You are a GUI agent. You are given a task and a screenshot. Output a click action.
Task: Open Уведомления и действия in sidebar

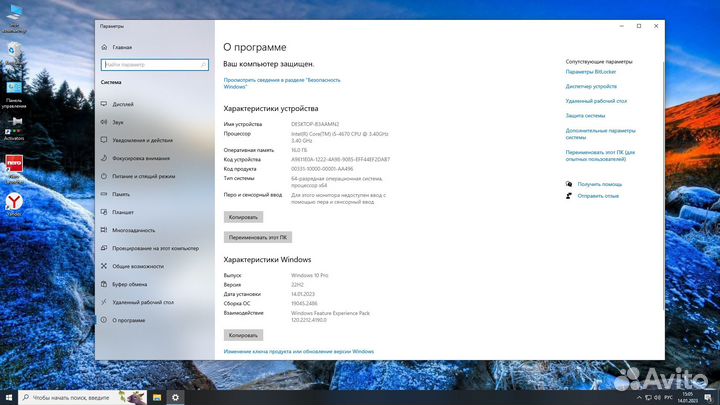[x=154, y=140]
